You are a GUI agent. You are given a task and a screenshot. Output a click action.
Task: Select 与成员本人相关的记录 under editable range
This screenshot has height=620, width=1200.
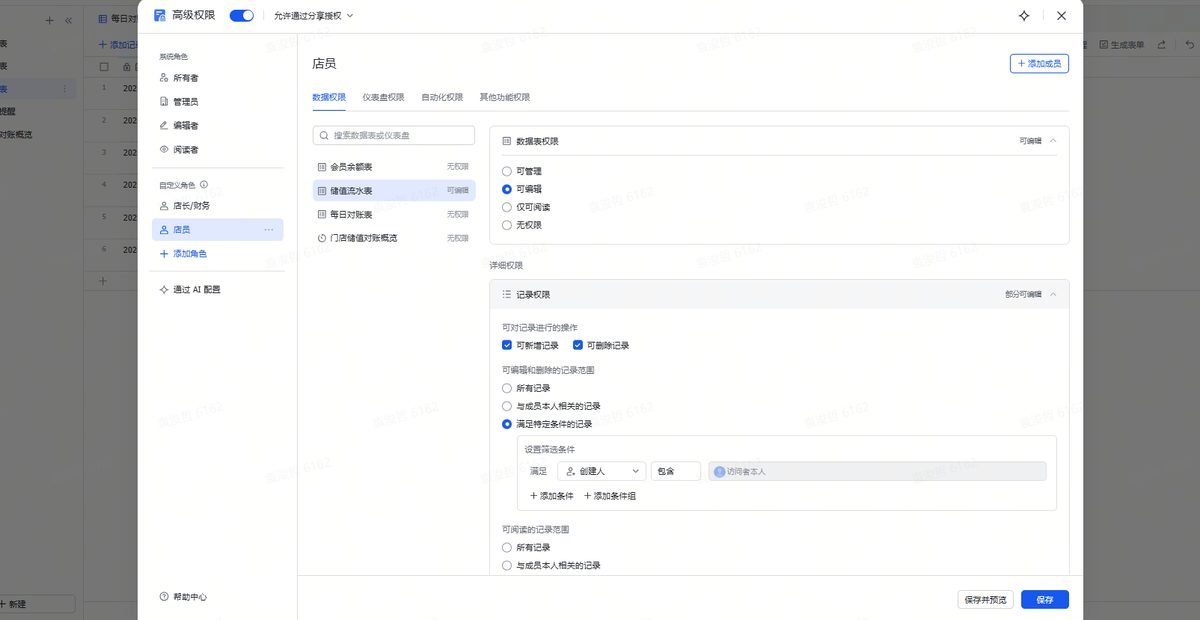(507, 406)
